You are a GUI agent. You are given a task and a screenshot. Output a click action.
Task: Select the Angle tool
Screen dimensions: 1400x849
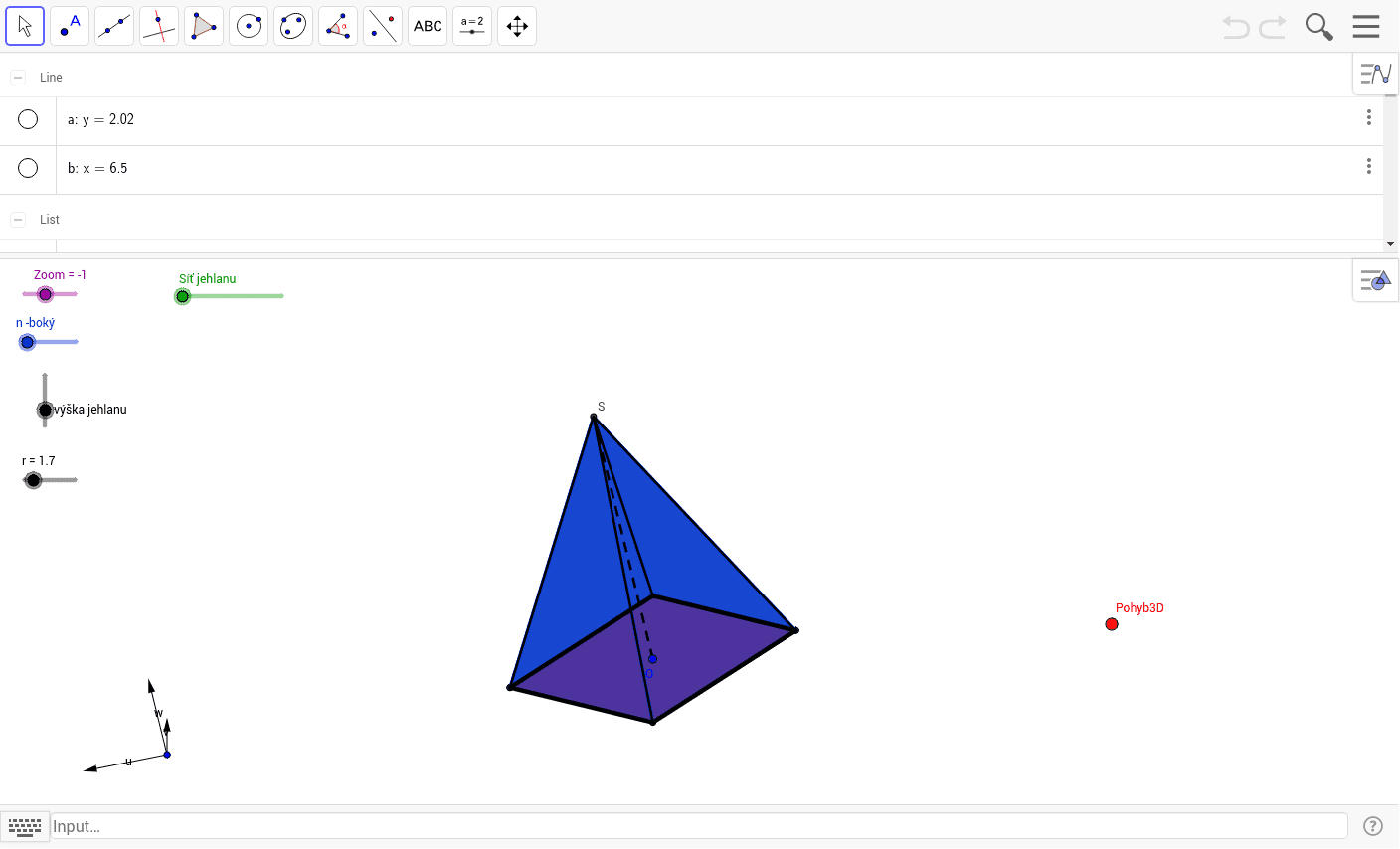(338, 26)
